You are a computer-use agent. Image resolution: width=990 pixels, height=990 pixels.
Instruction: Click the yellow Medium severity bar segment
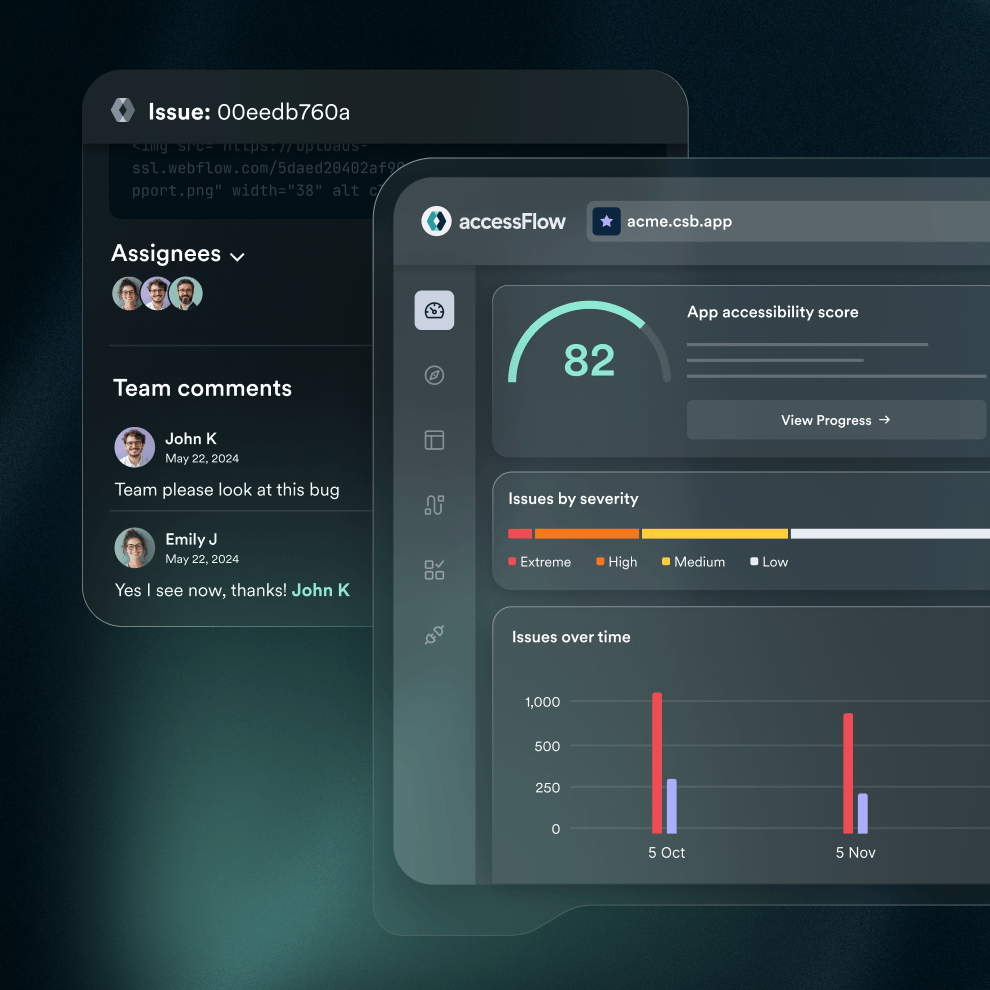[714, 534]
